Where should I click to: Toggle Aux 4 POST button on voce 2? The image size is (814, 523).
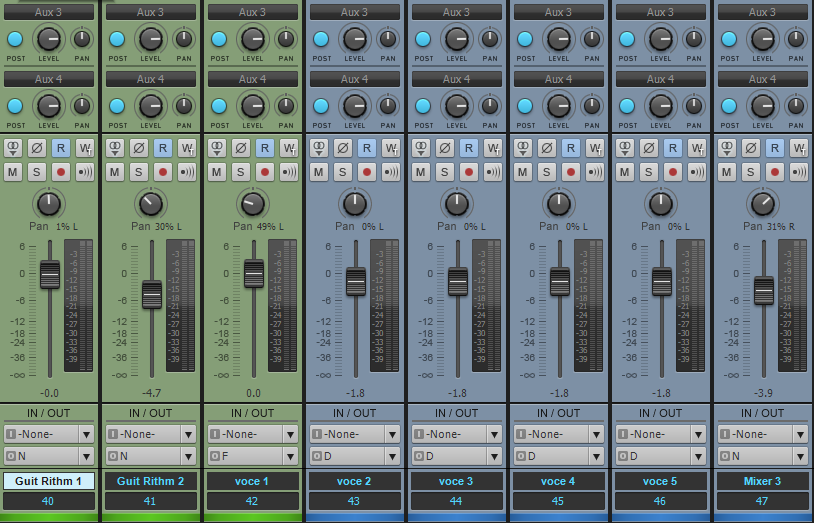tap(321, 106)
